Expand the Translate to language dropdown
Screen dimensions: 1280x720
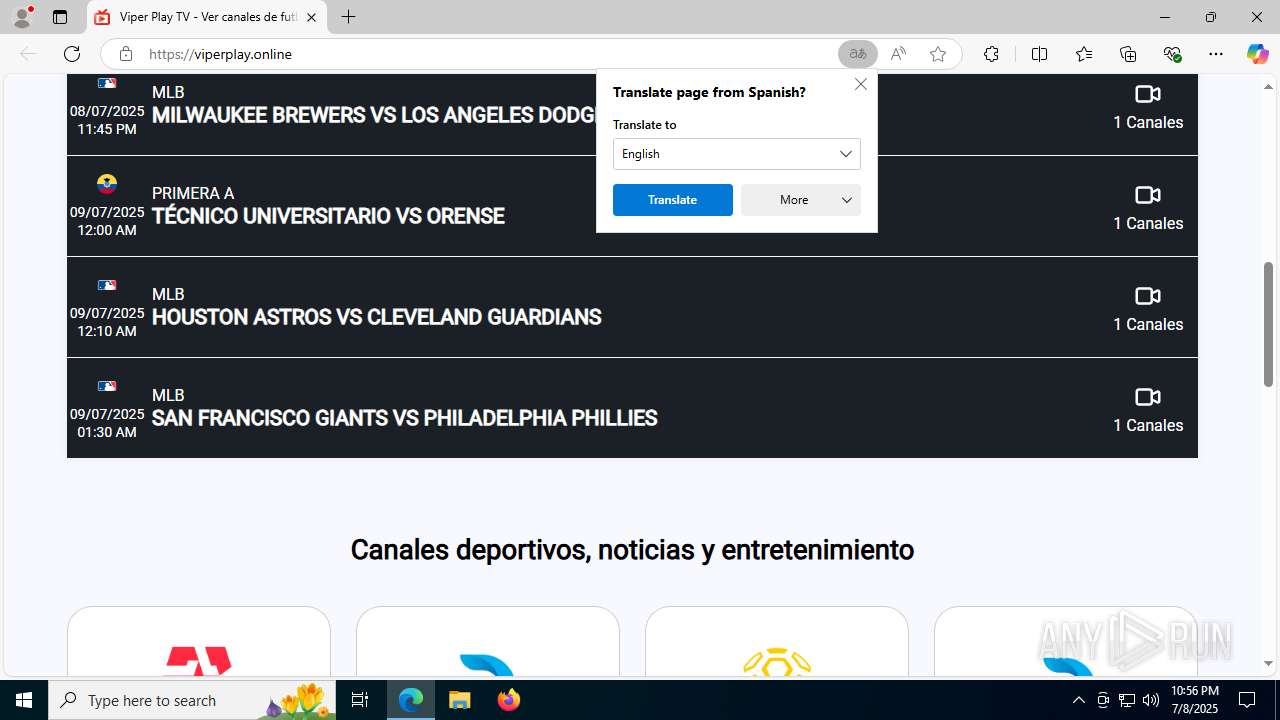(x=737, y=154)
